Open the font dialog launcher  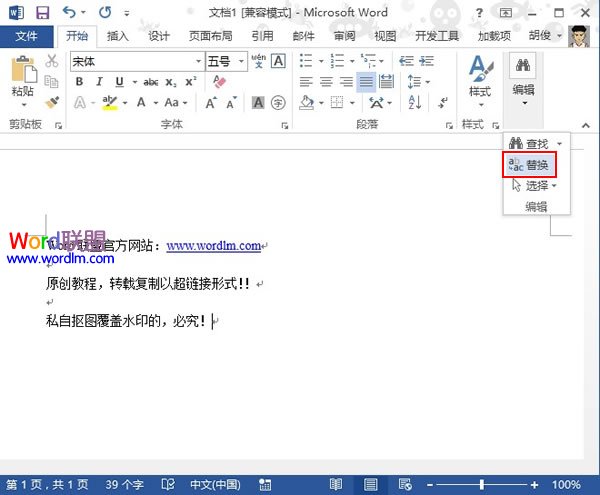tap(284, 125)
